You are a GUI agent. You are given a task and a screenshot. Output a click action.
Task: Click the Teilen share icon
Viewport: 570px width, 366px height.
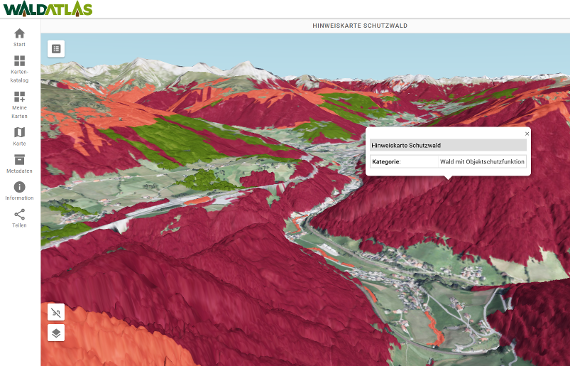(x=20, y=214)
